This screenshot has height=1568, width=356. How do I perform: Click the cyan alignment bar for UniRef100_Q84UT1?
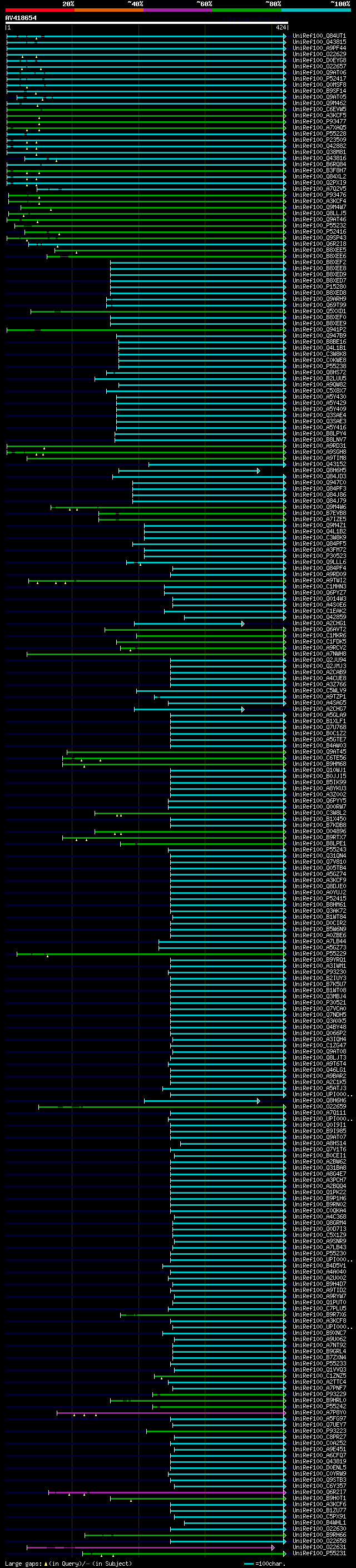(146, 36)
